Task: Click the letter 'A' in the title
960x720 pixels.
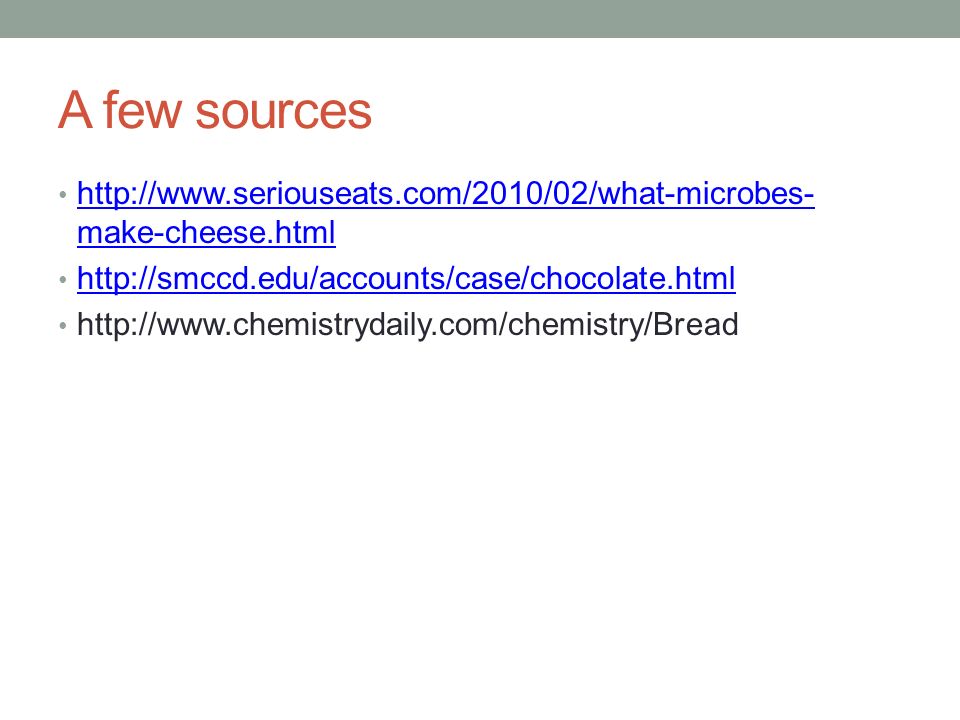Action: click(x=75, y=110)
